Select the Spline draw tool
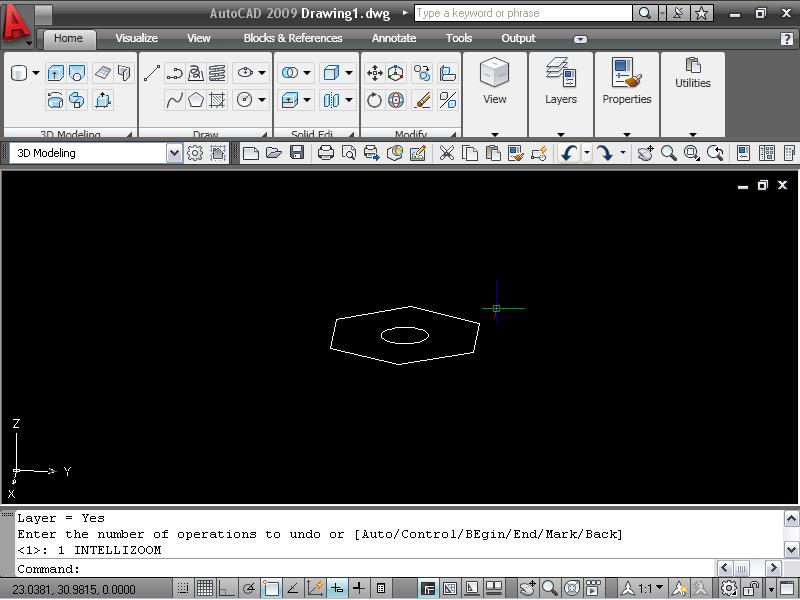This screenshot has width=800, height=600. click(174, 100)
